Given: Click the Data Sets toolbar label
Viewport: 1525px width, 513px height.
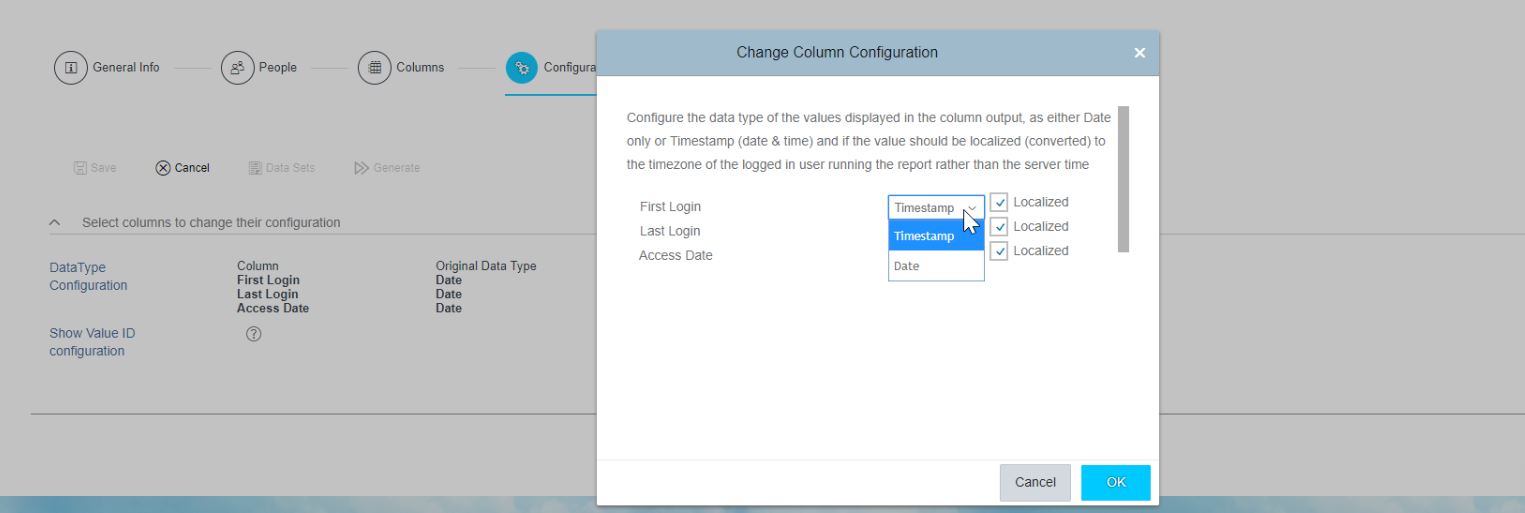Looking at the screenshot, I should point(290,168).
